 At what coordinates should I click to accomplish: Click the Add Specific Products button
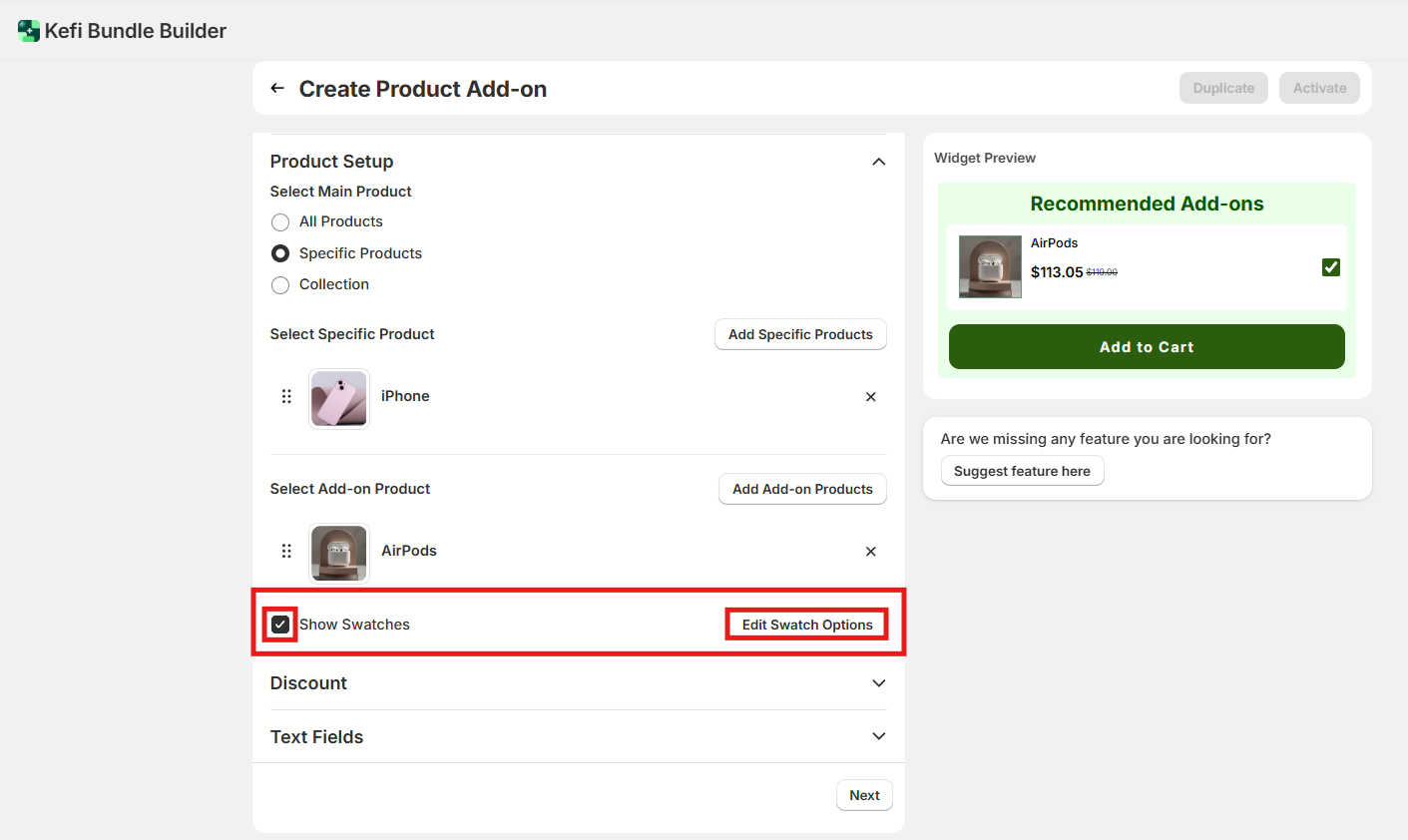[800, 335]
